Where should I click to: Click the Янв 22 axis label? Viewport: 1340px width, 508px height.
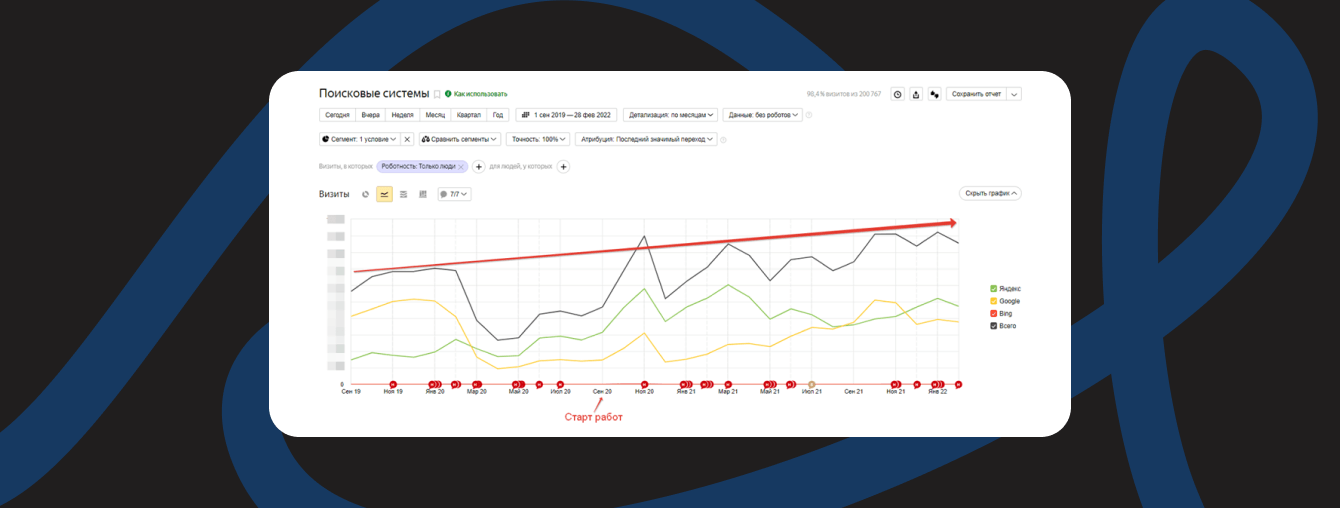click(x=937, y=392)
